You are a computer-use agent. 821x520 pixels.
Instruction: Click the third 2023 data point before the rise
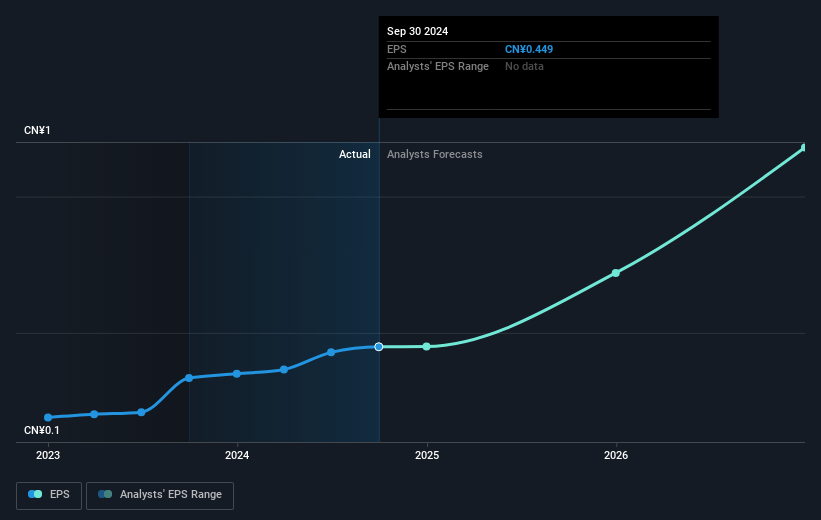pyautogui.click(x=141, y=413)
